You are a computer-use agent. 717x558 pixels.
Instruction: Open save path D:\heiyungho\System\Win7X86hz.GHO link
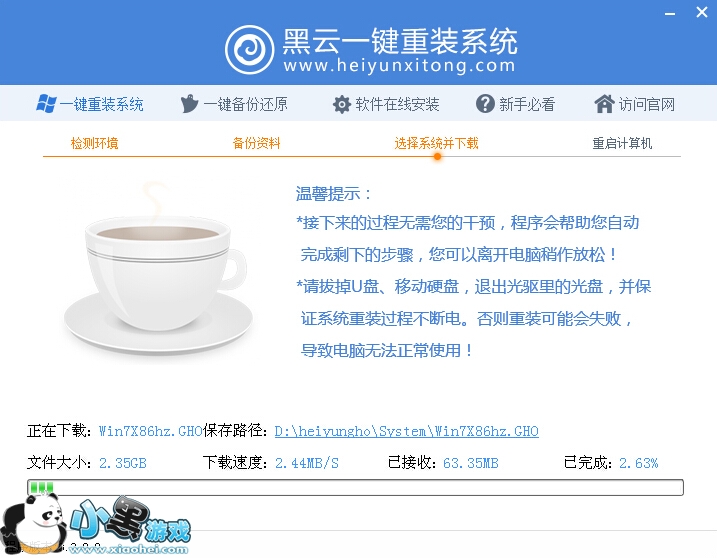[407, 431]
